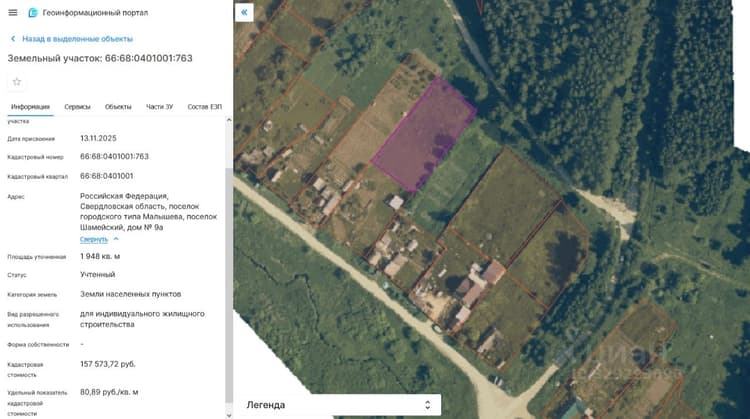Open the Объекты tab
The width and height of the screenshot is (750, 419).
tap(118, 107)
